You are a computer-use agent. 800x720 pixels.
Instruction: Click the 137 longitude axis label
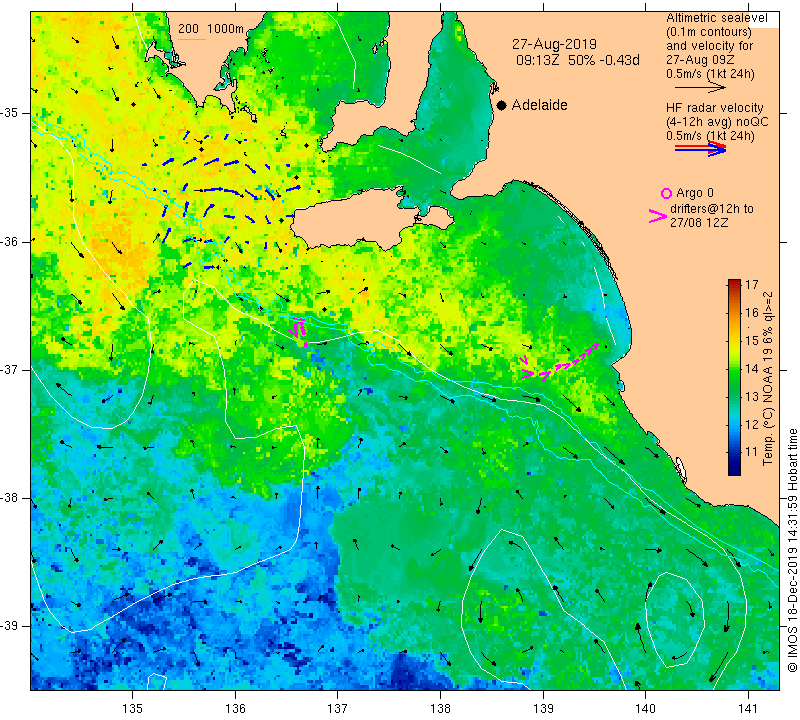click(x=338, y=709)
